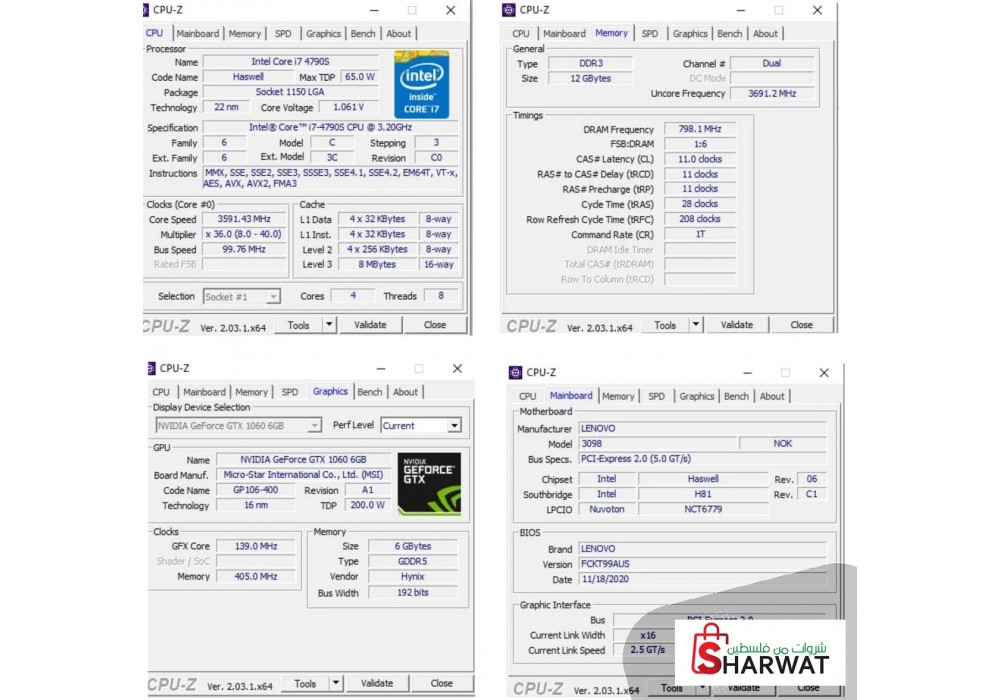Select Mainboard tab in the Graphics window
Viewport: 1000px width, 700px height.
coord(205,392)
